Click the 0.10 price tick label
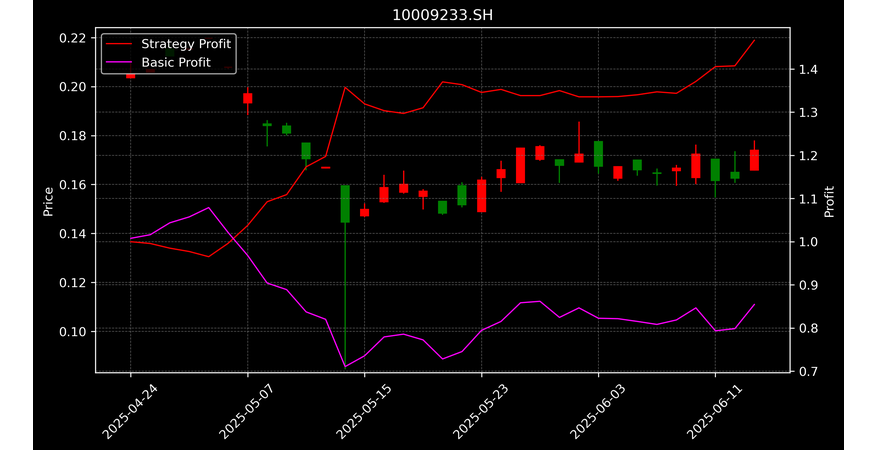The image size is (878, 450). click(x=73, y=332)
